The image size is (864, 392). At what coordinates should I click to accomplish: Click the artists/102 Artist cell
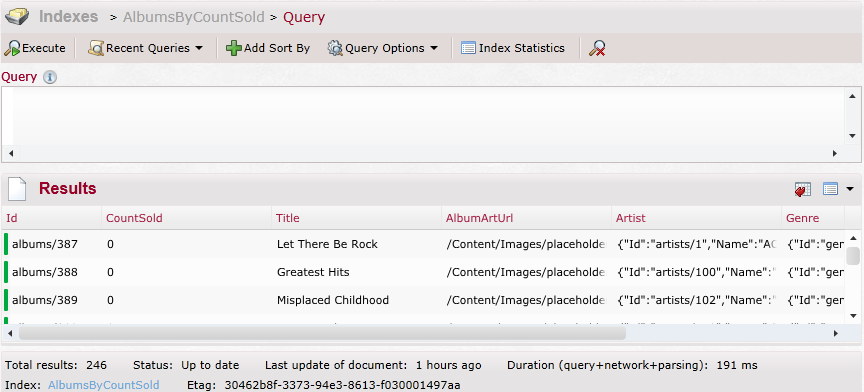(696, 300)
